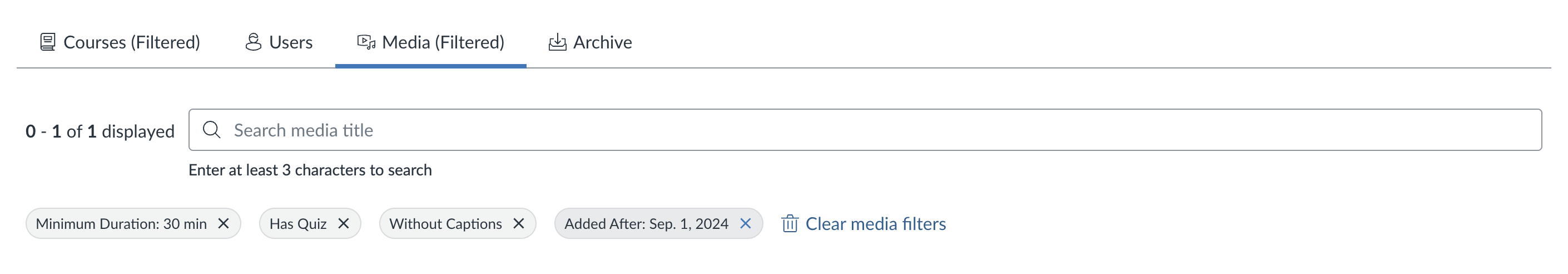
Task: Switch to the Courses (Filtered) tab
Action: click(x=131, y=42)
